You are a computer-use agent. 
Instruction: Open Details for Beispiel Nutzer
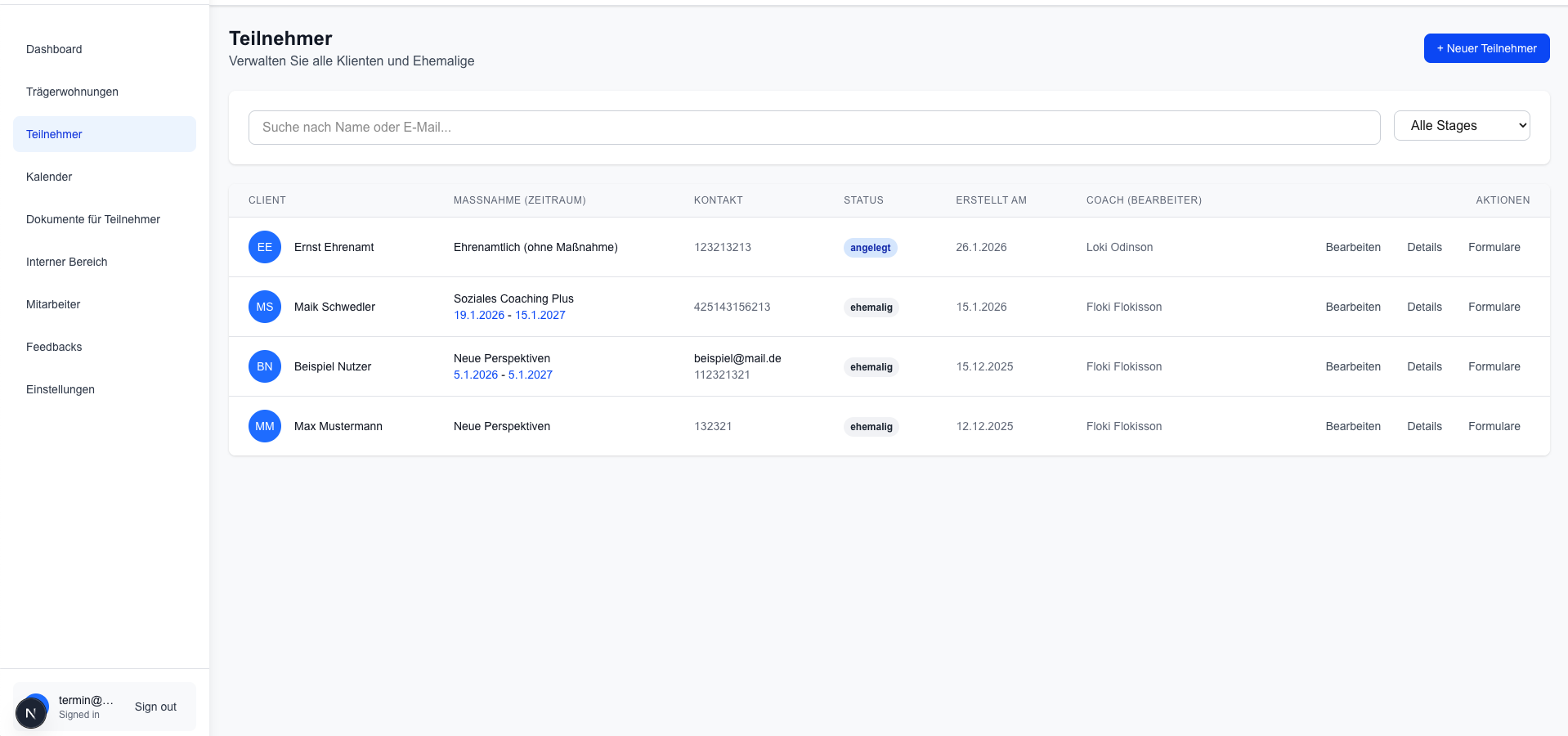[x=1424, y=366]
